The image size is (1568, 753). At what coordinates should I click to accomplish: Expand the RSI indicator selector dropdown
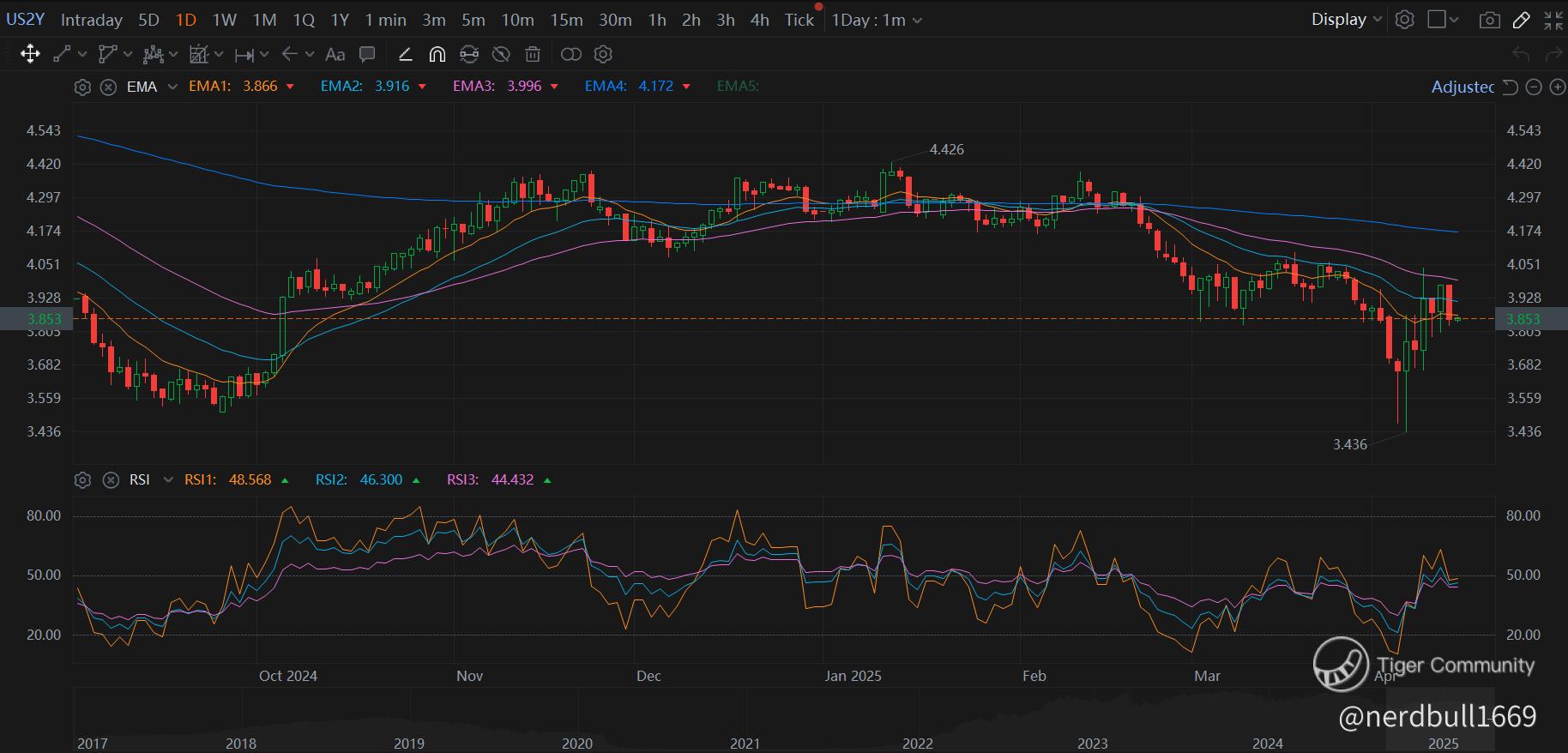[168, 480]
